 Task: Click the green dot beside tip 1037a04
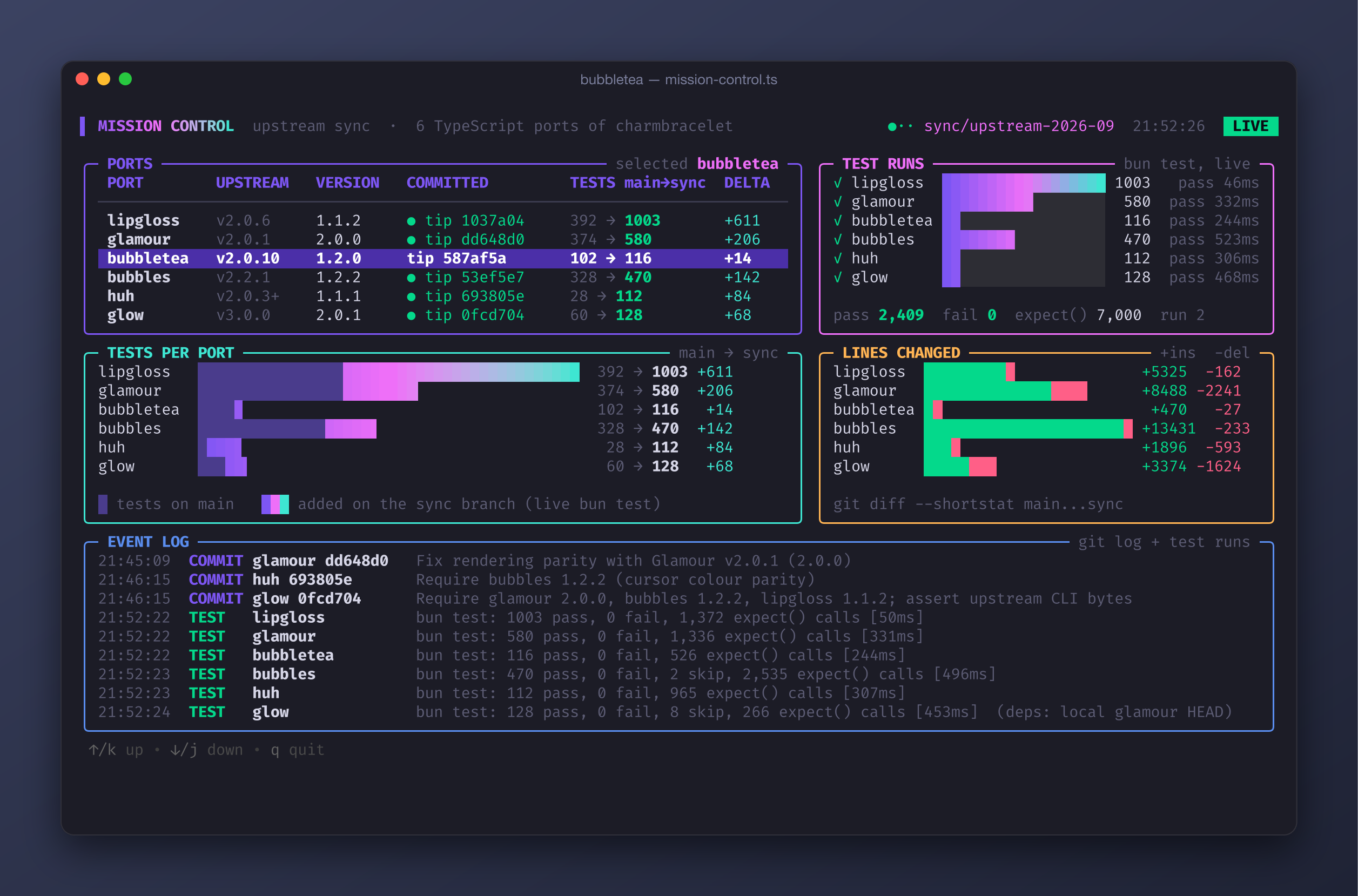tap(411, 221)
